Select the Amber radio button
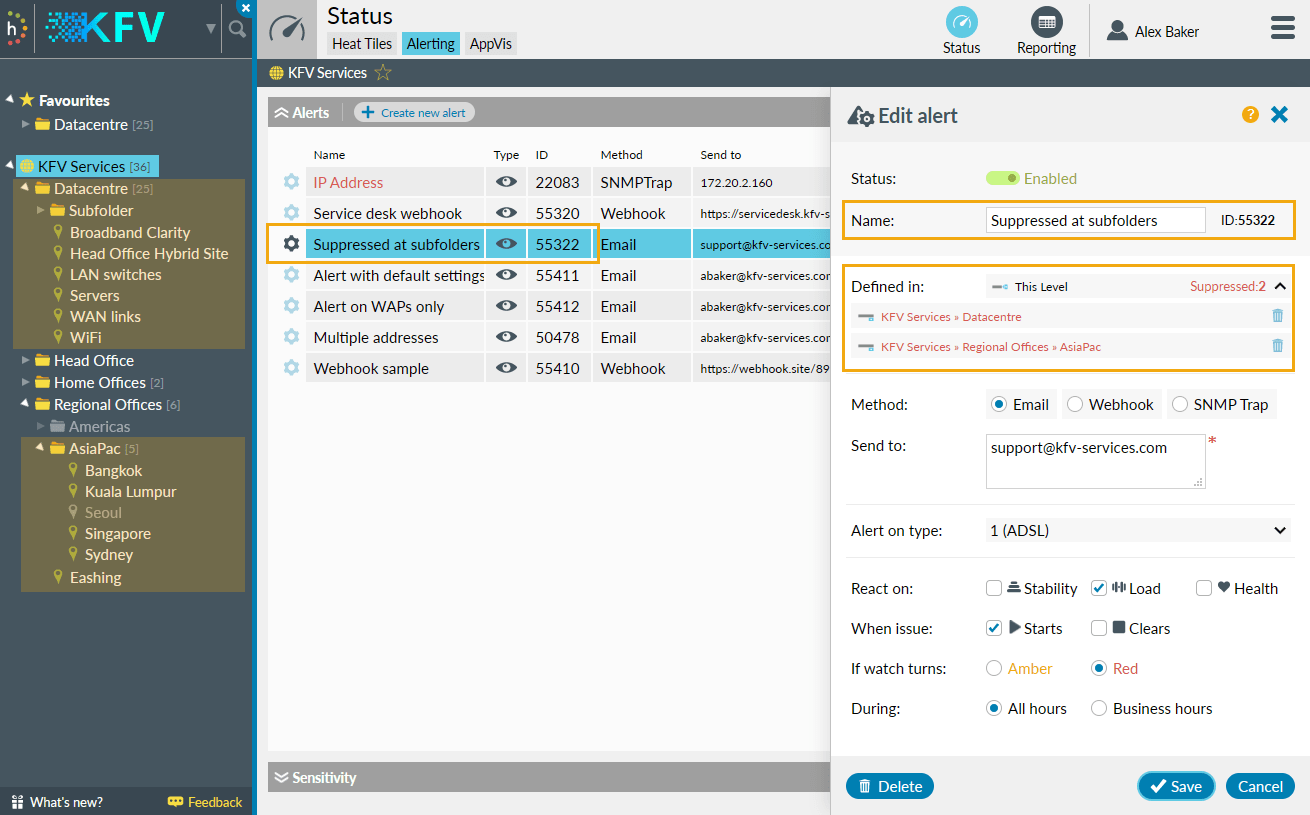 pyautogui.click(x=995, y=668)
